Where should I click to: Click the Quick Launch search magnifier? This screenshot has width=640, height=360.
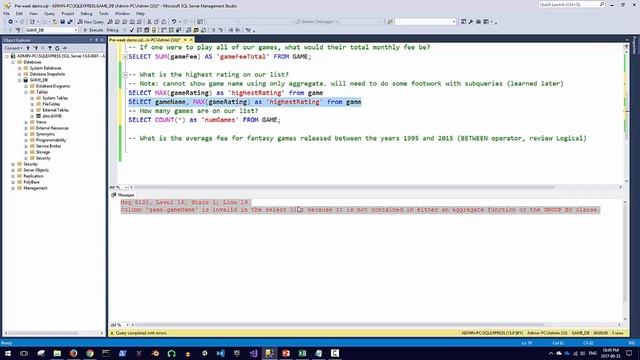tap(602, 4)
